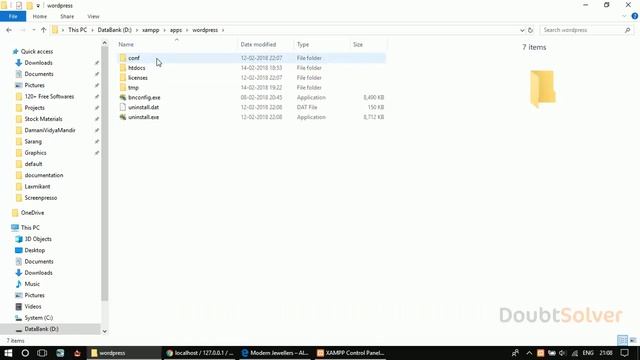Select DataBank (D:) in address breadcrumb

(114, 30)
